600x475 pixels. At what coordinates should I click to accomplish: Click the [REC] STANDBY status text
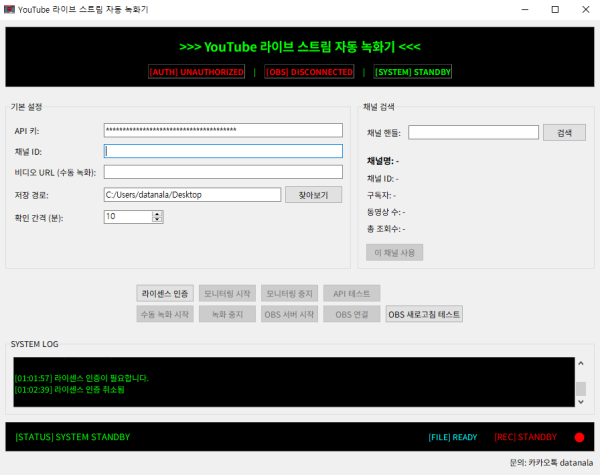tap(525, 437)
